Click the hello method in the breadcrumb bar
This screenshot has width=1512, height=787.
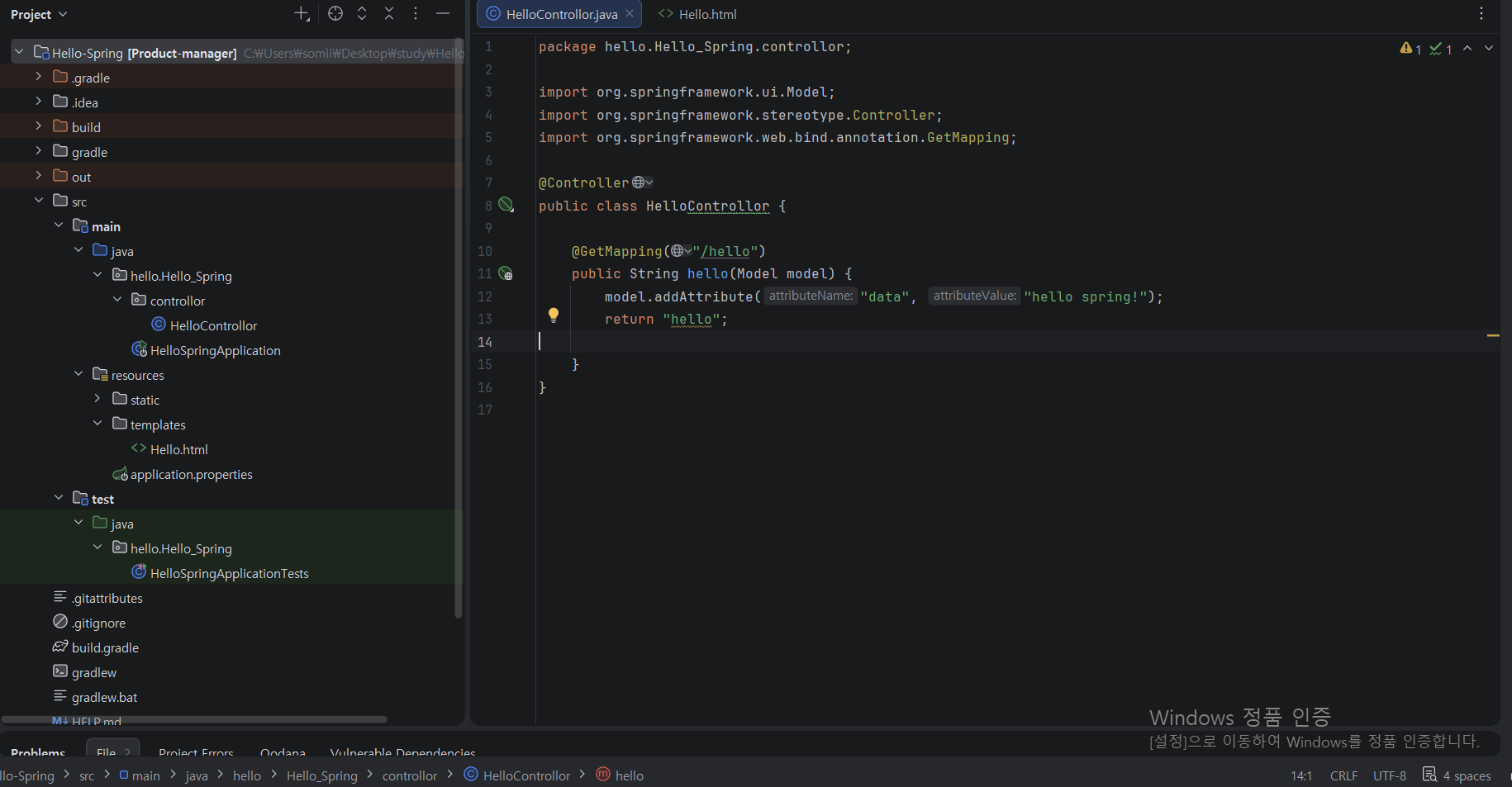(620, 775)
